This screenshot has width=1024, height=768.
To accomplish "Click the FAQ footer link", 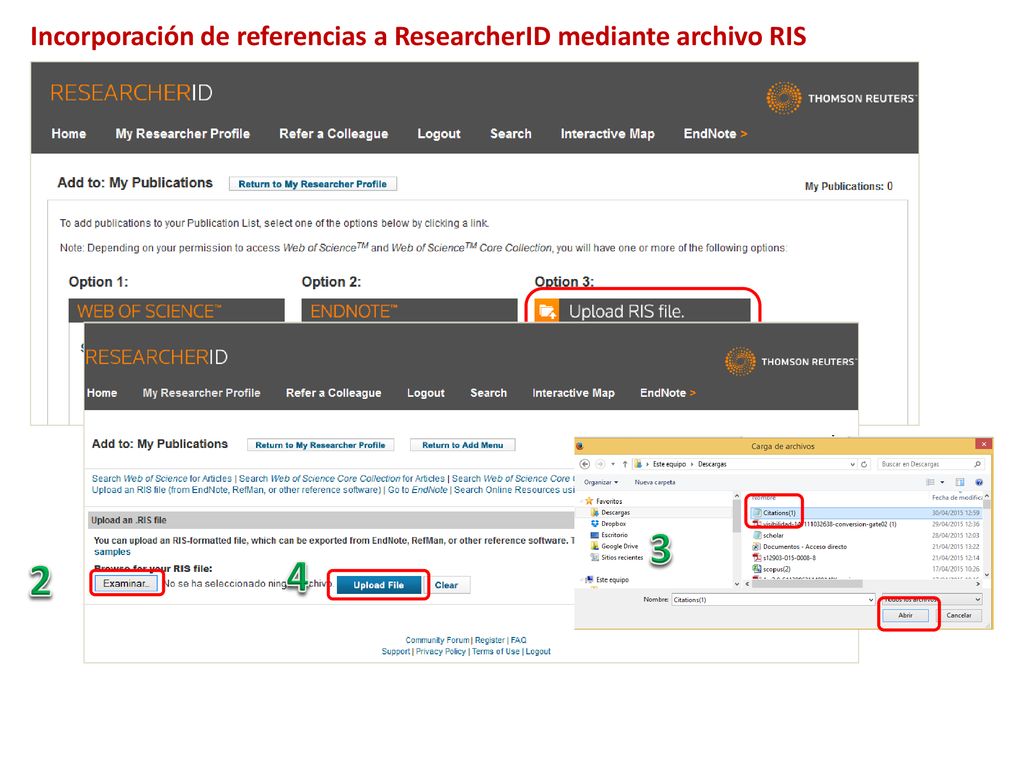I will pyautogui.click(x=519, y=640).
